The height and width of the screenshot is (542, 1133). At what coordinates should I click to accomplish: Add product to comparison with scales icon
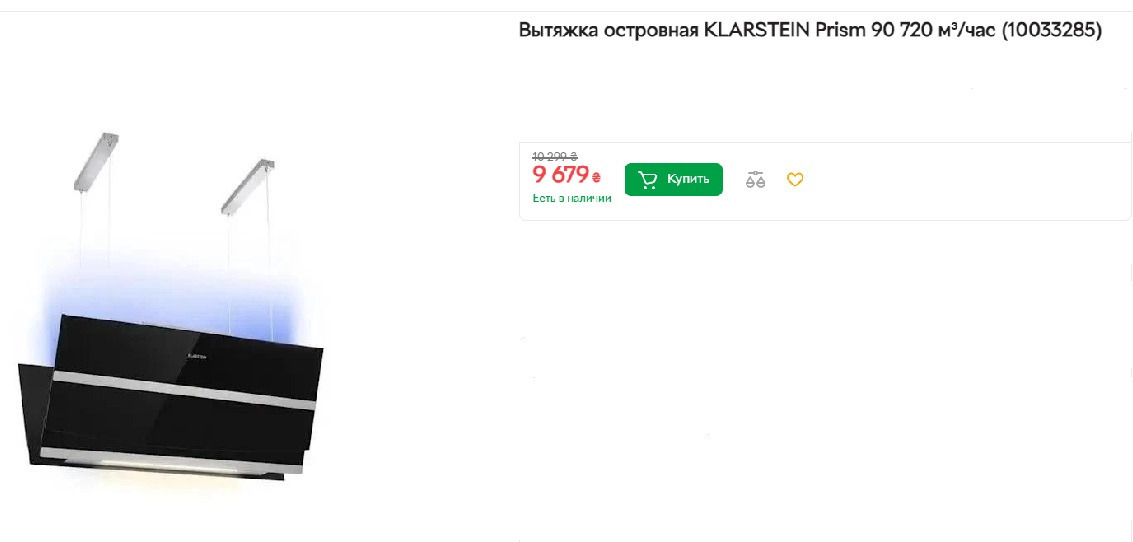coord(755,179)
